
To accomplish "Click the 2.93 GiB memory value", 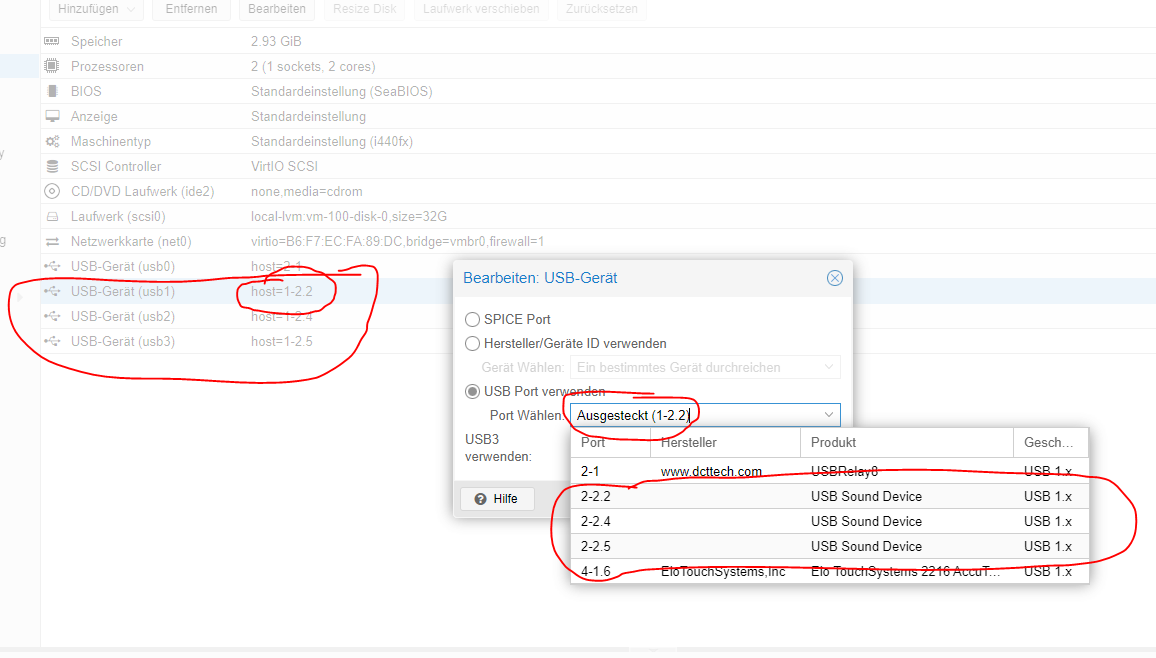I will point(276,41).
